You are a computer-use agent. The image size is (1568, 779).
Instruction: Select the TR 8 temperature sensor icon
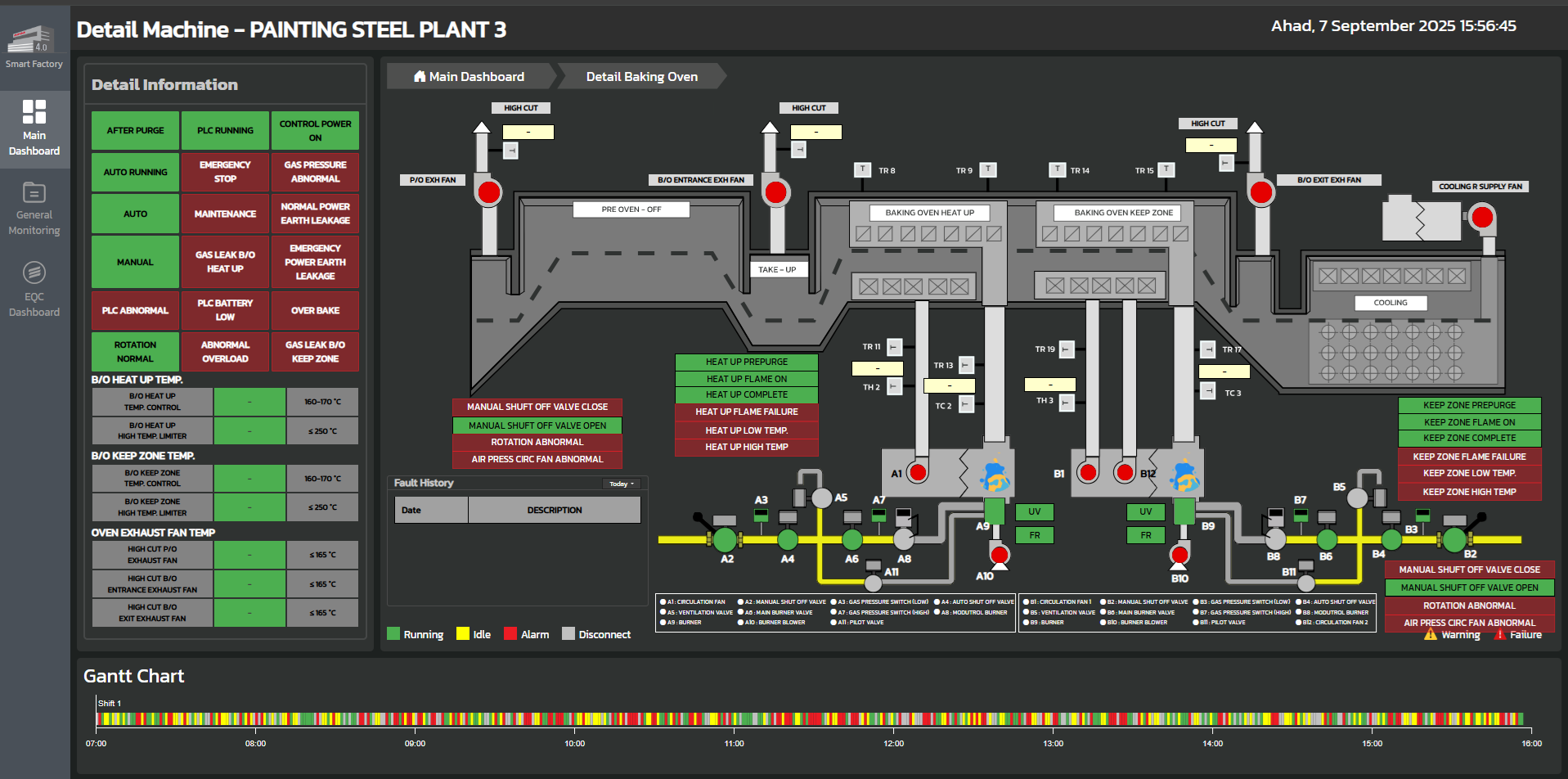pos(862,169)
